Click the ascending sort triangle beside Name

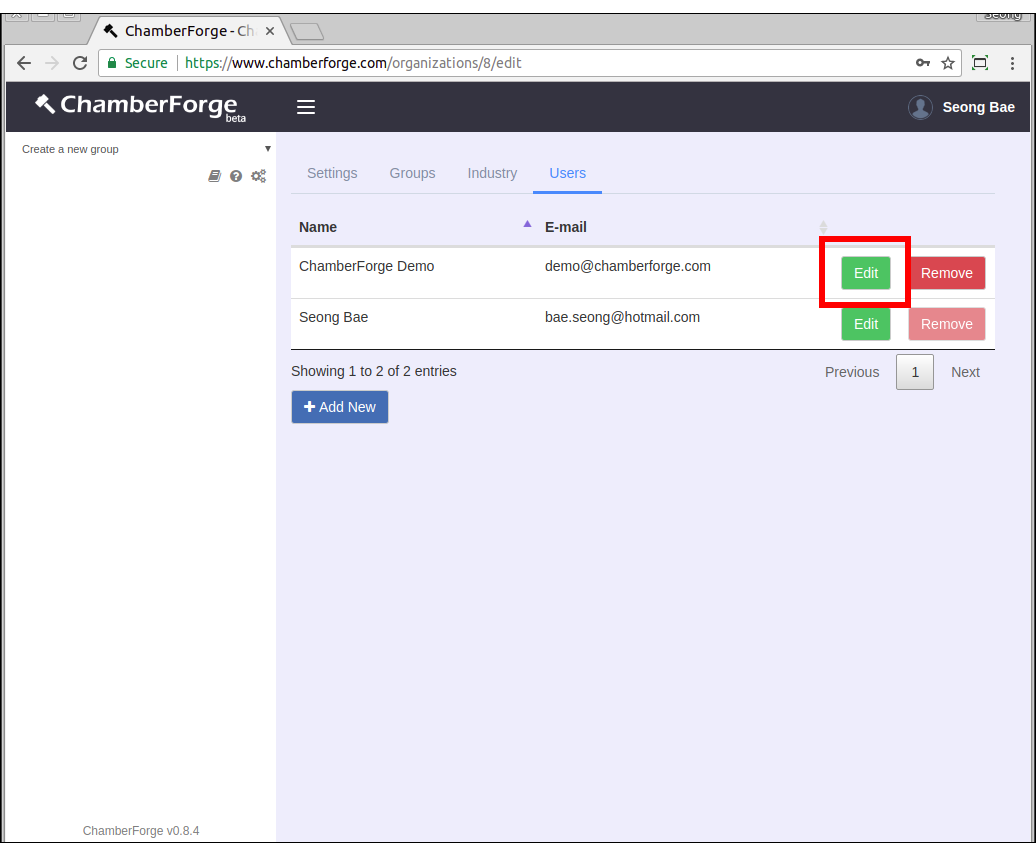click(527, 225)
